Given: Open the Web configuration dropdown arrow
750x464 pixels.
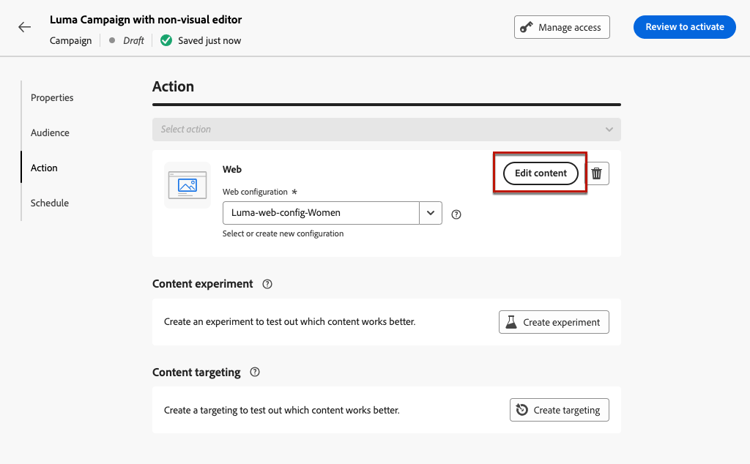Looking at the screenshot, I should (x=430, y=213).
